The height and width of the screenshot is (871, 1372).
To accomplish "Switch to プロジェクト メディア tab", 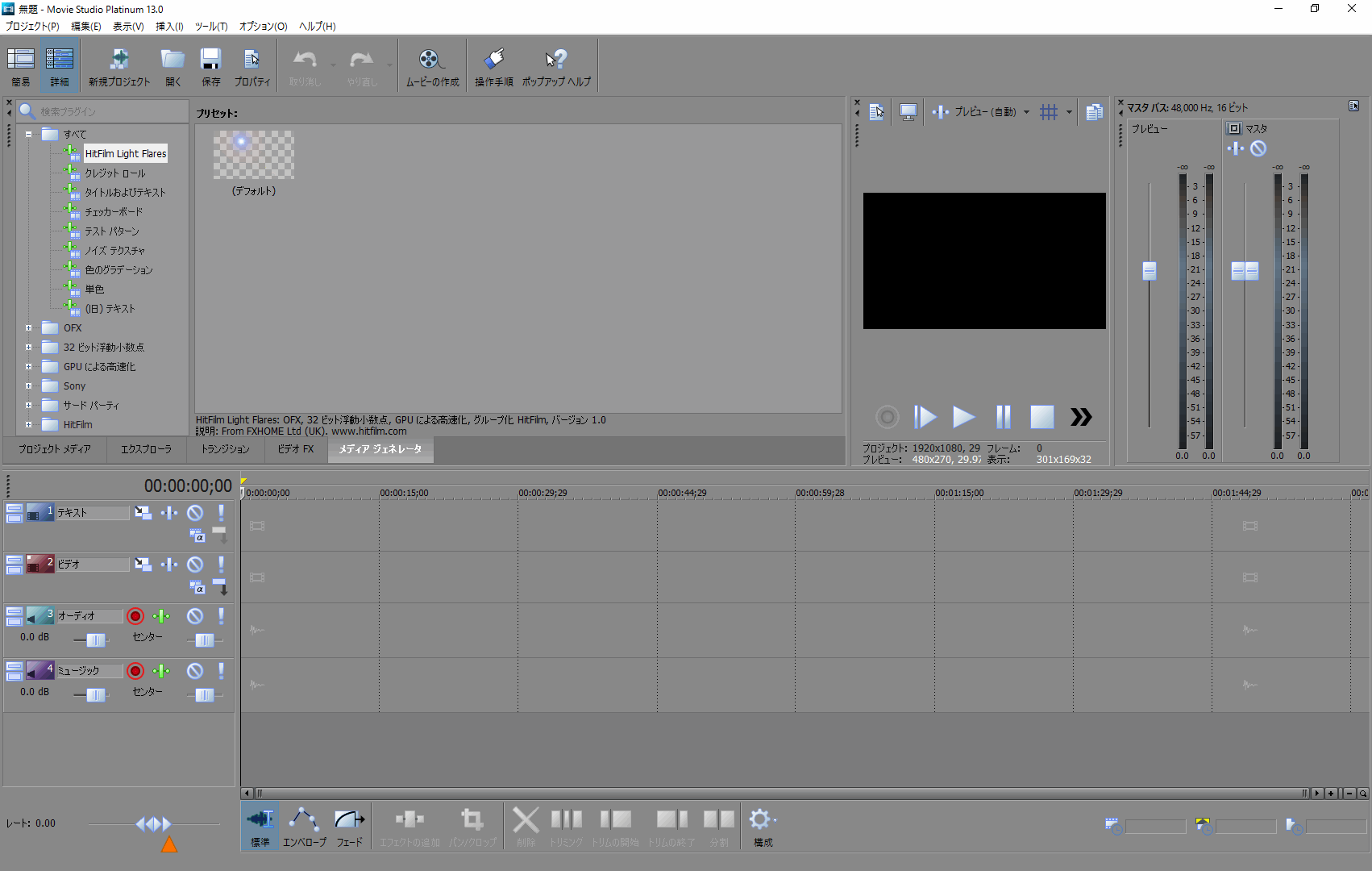I will (x=55, y=449).
